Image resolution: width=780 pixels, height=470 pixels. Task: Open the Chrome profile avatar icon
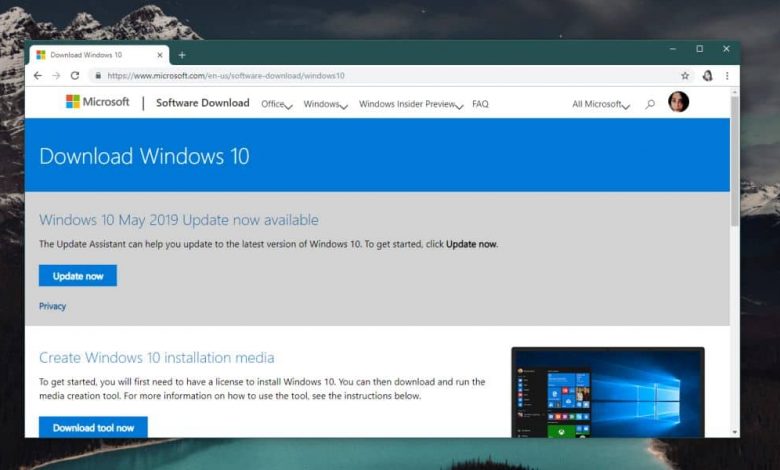click(x=707, y=76)
